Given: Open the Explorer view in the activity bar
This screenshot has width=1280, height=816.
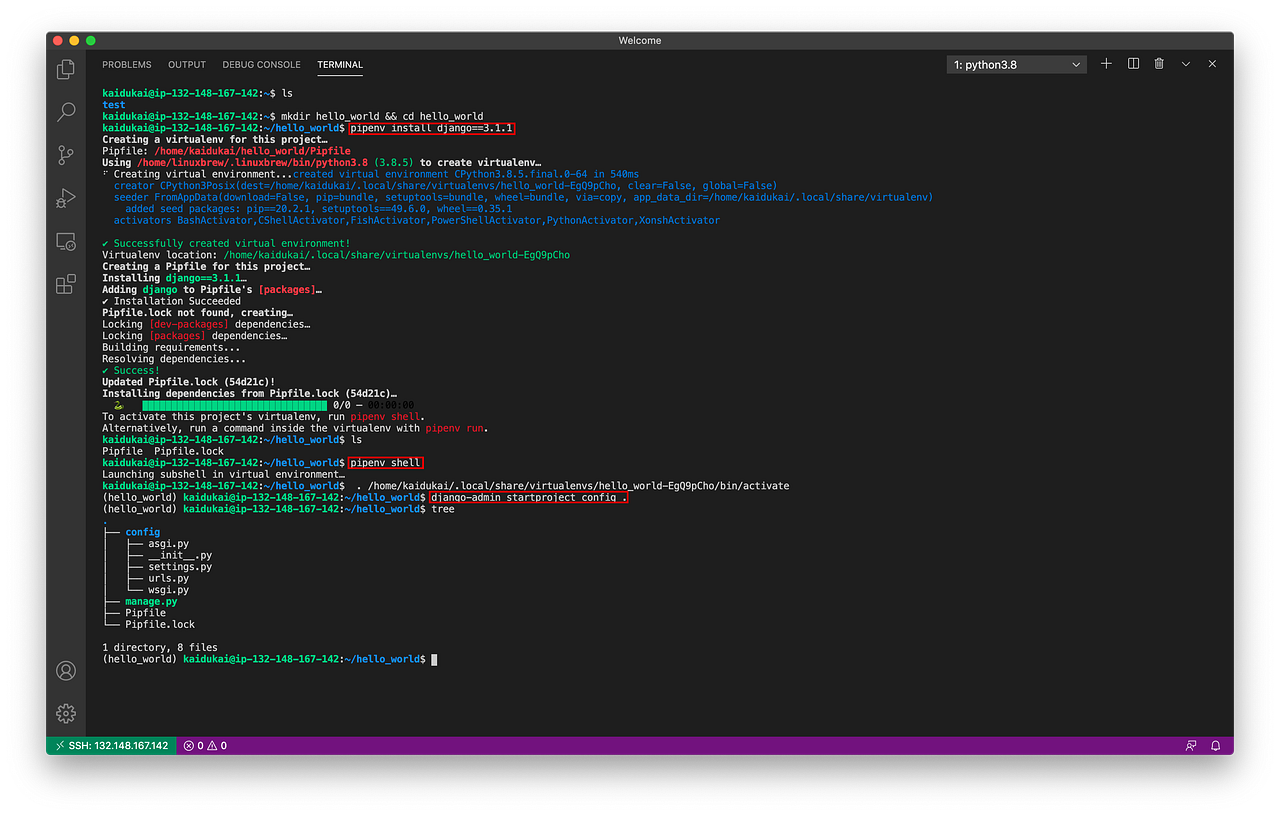Looking at the screenshot, I should 66,69.
